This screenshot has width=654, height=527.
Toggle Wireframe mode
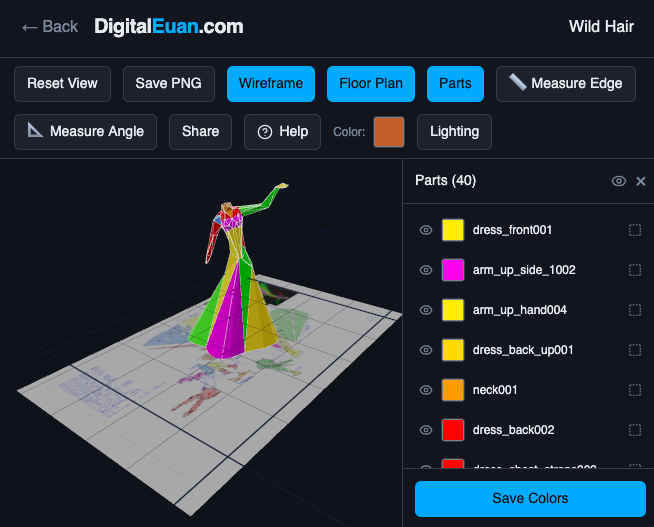tap(271, 84)
